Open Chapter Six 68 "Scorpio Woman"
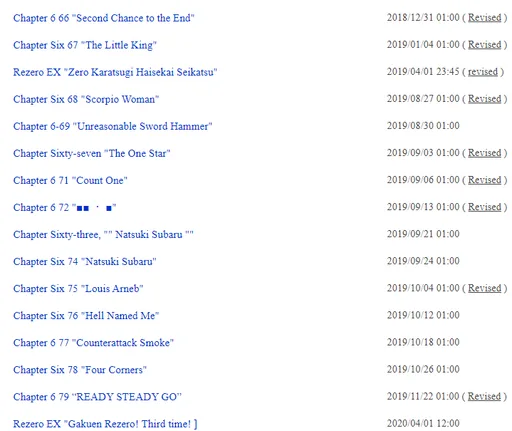Image resolution: width=512 pixels, height=431 pixels. (86, 99)
